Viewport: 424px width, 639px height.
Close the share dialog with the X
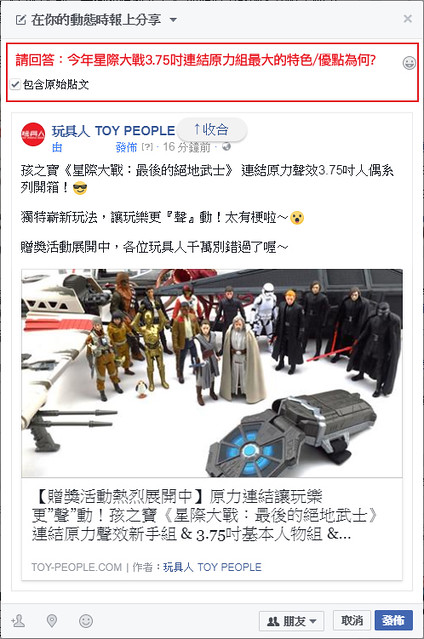click(x=407, y=19)
